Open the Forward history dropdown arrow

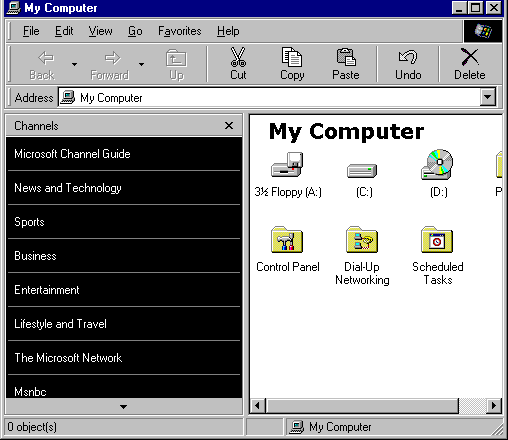141,64
